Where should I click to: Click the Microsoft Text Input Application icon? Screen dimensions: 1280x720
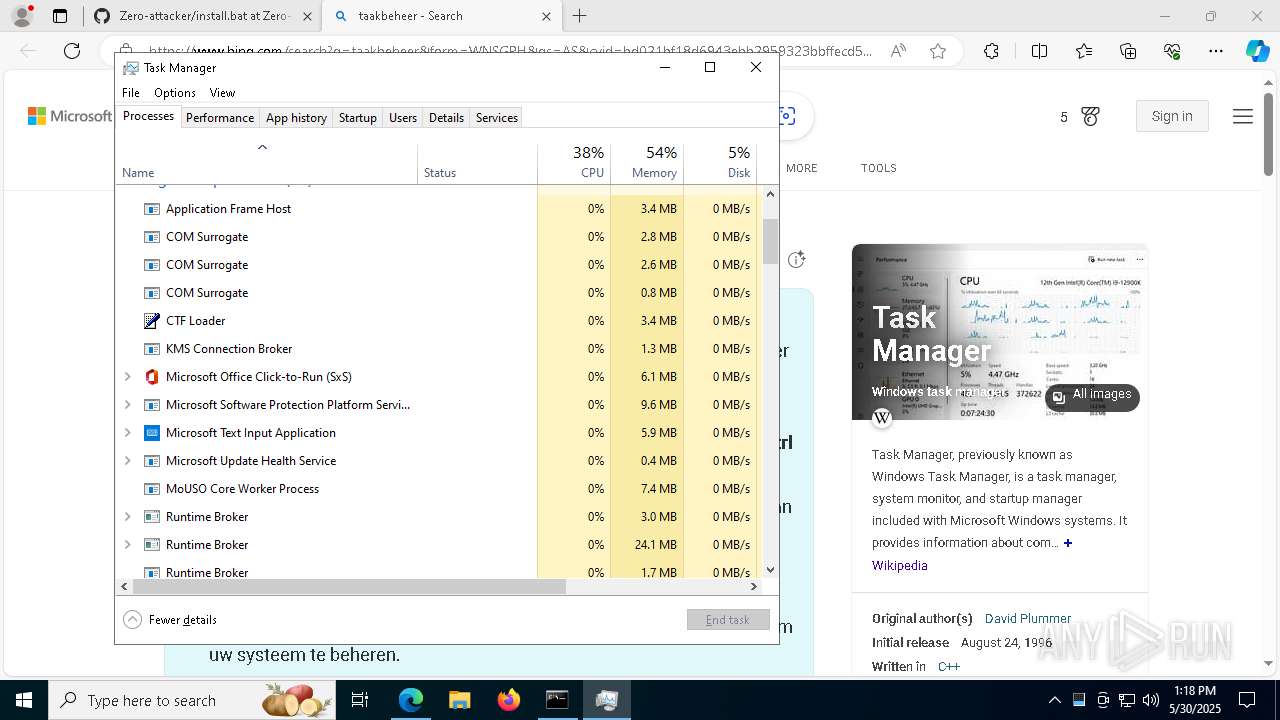pyautogui.click(x=152, y=433)
